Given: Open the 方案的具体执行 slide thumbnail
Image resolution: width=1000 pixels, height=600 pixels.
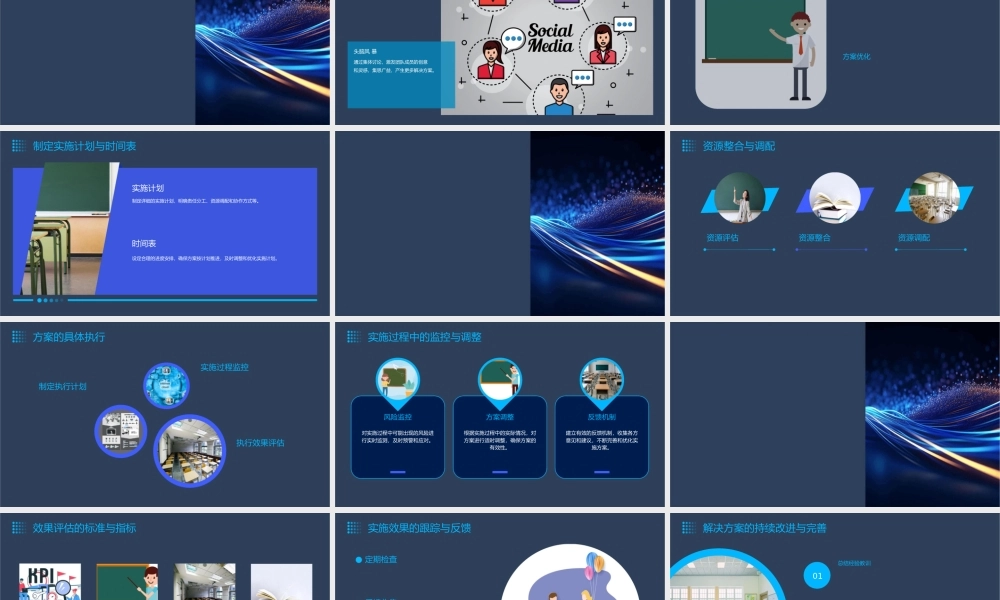Looking at the screenshot, I should [165, 414].
